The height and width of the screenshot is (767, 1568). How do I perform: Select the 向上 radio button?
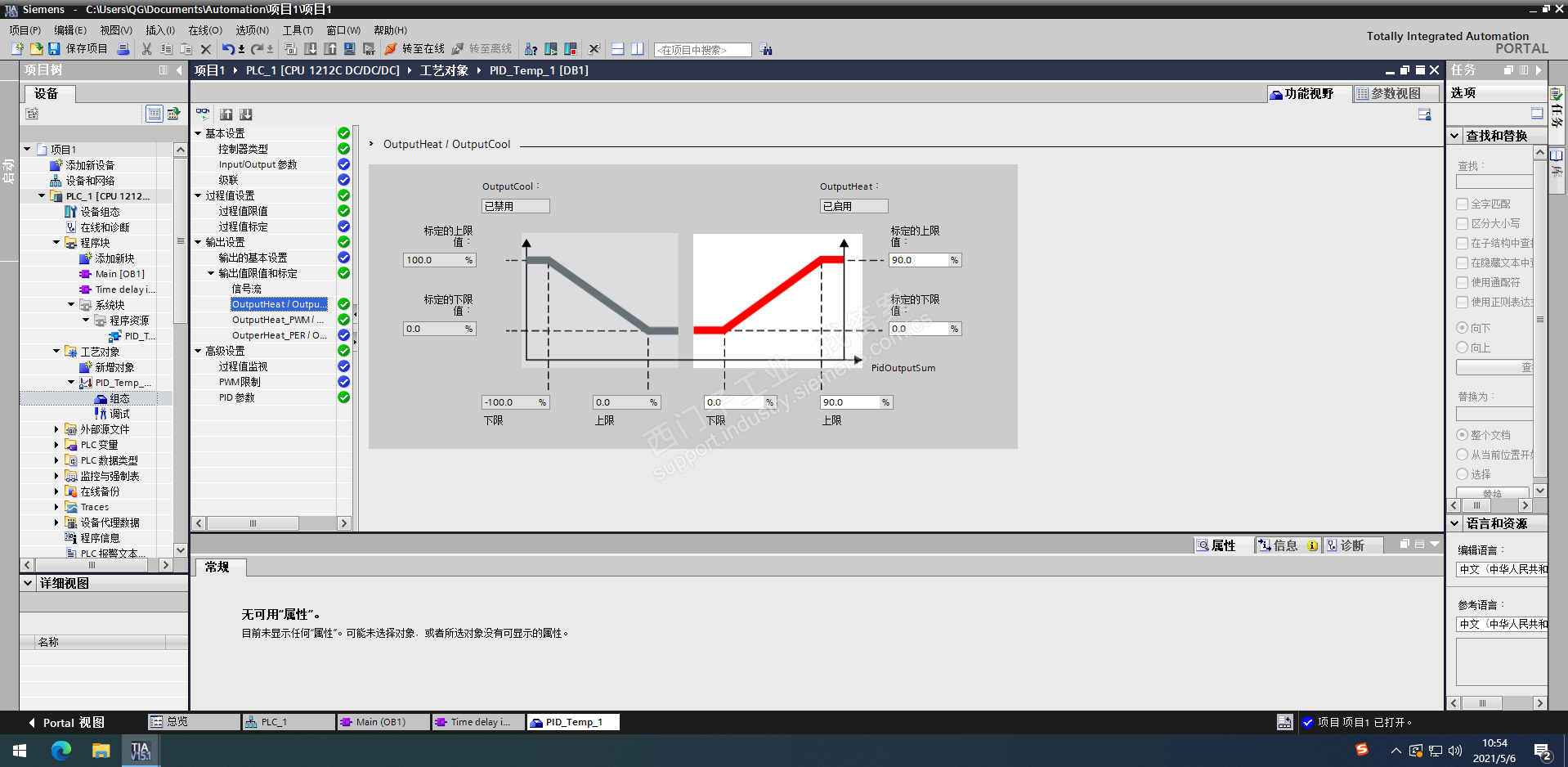tap(1463, 347)
